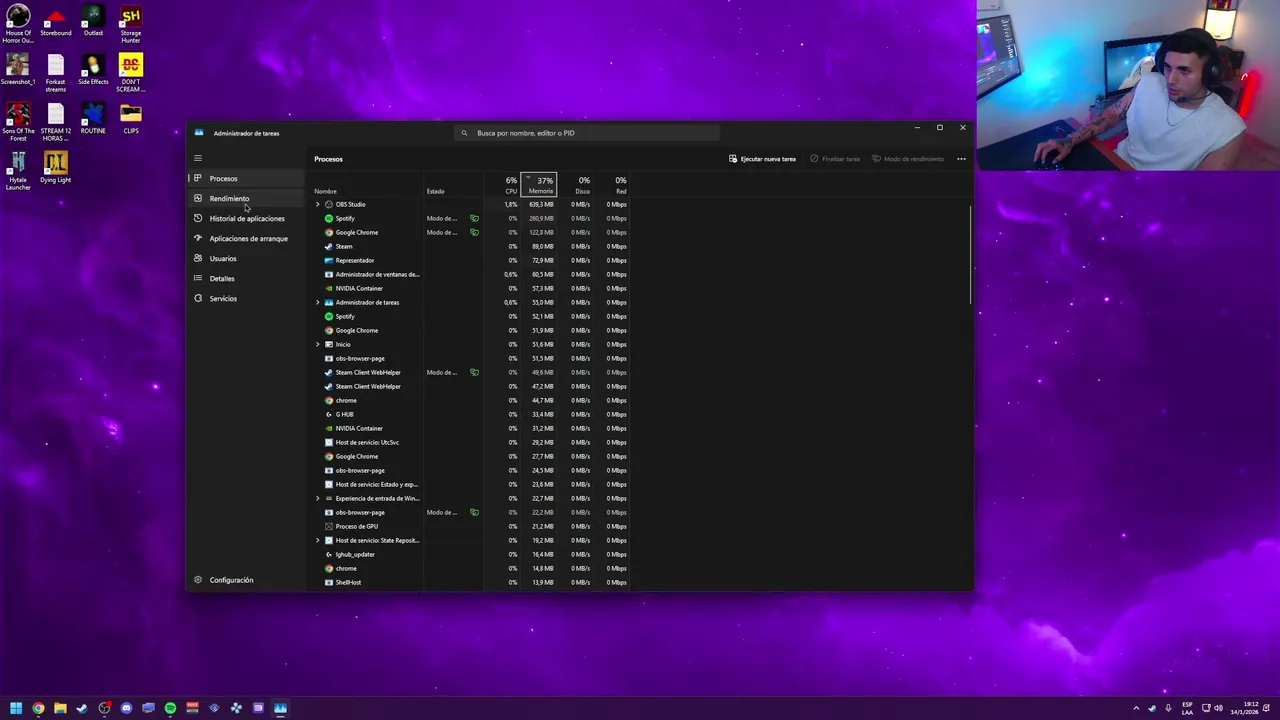Select the Steam process row
Viewport: 1280px width, 720px height.
(x=471, y=246)
